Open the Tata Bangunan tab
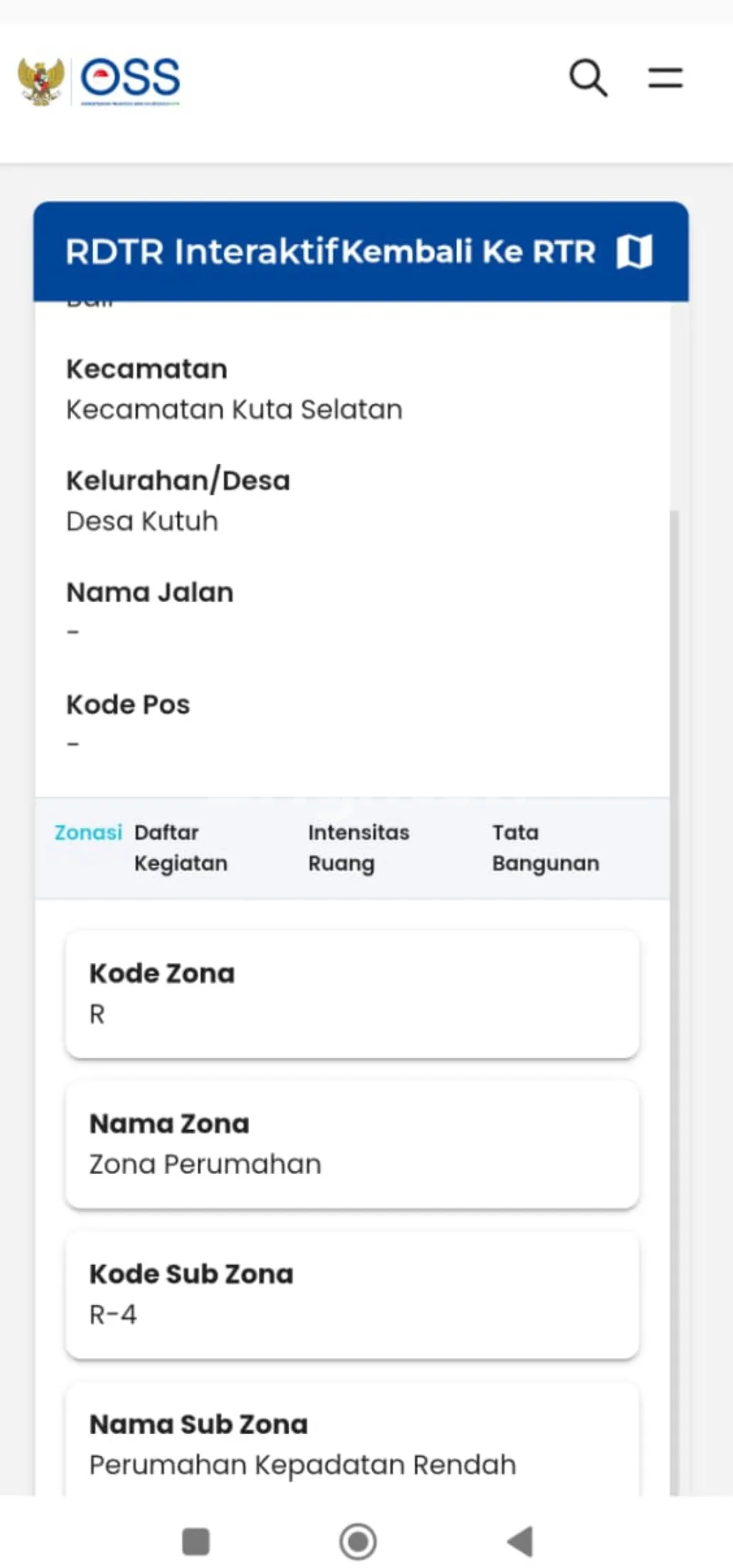 pyautogui.click(x=545, y=848)
